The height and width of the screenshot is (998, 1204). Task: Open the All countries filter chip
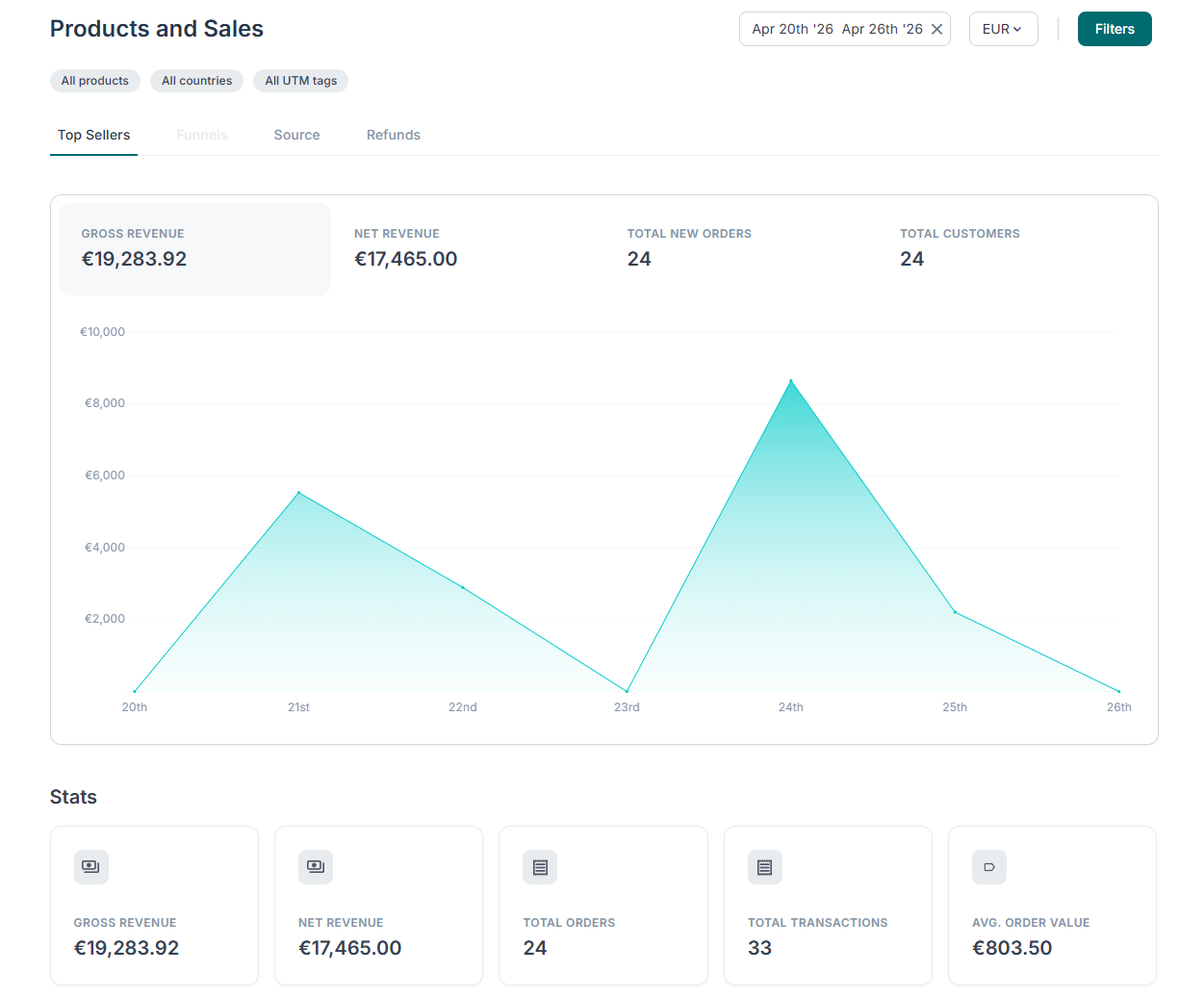196,81
